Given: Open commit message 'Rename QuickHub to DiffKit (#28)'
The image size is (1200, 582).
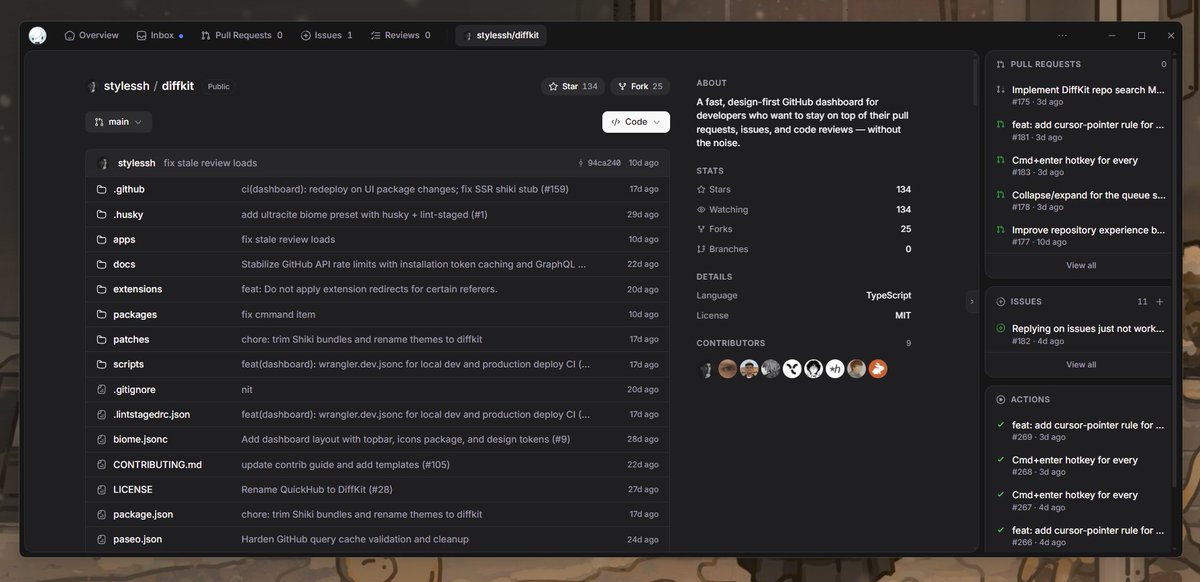Looking at the screenshot, I should click(319, 489).
